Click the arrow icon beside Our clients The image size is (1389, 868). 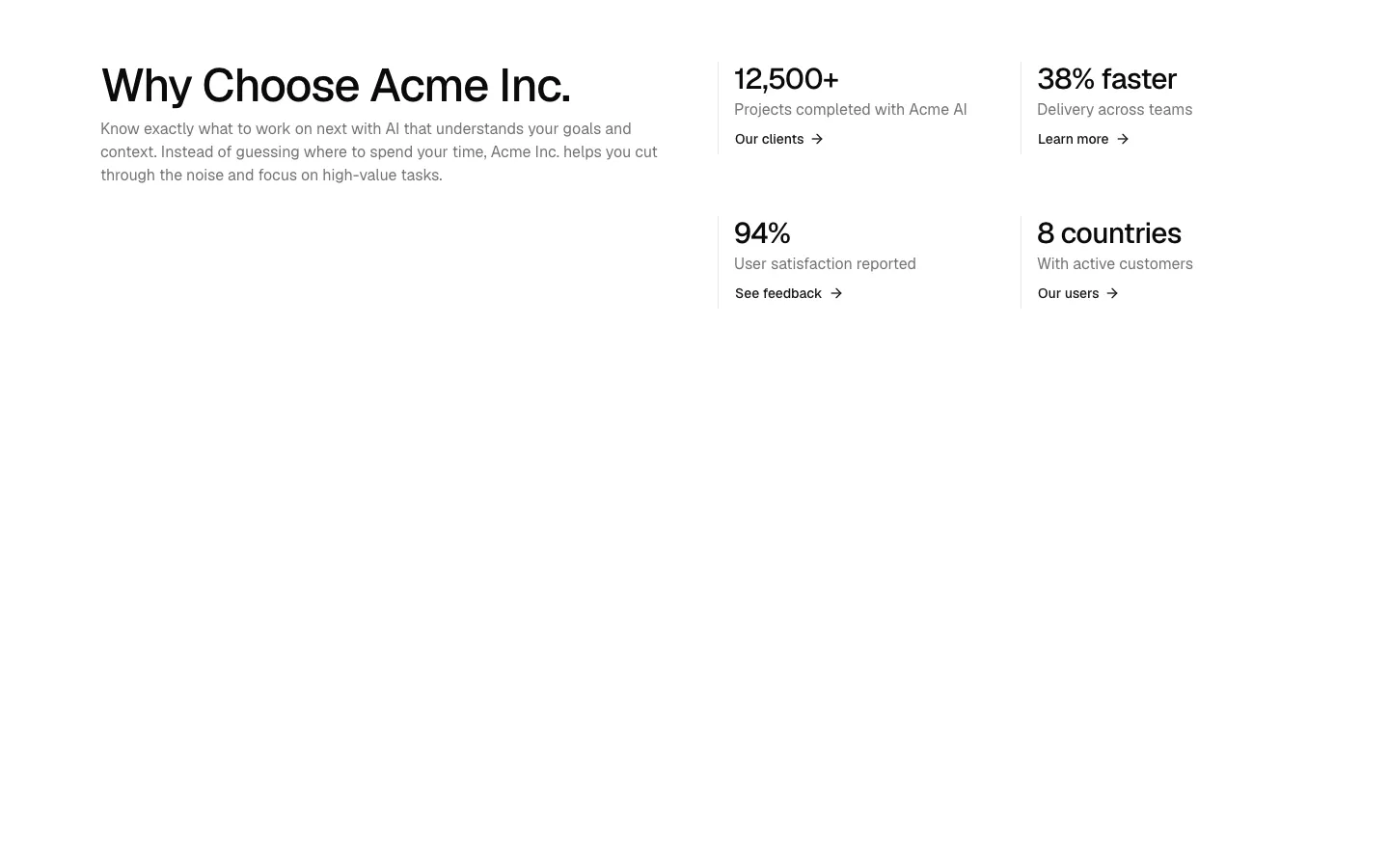[817, 139]
